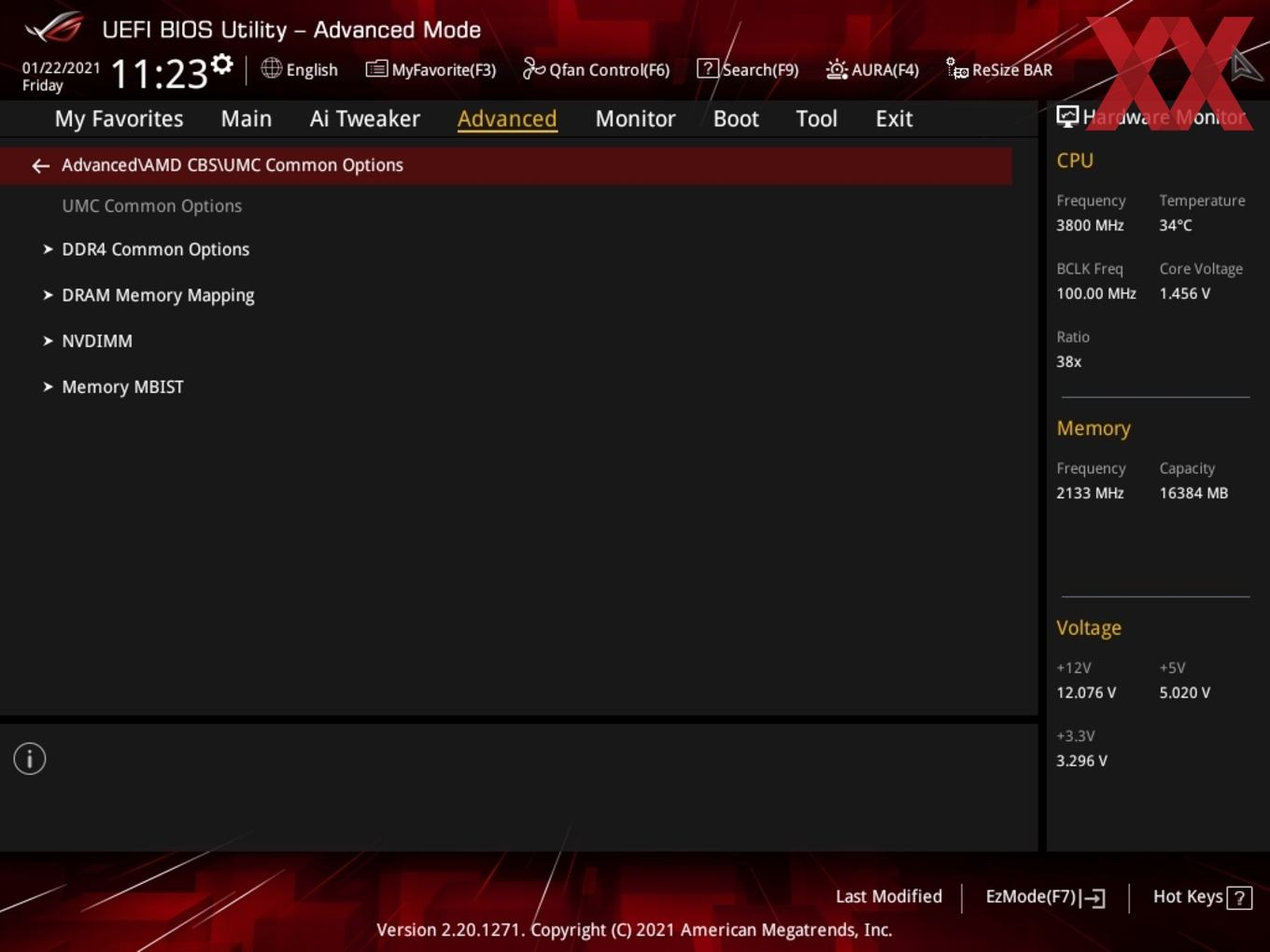Open the My Favorites tab
This screenshot has height=952, width=1270.
point(119,119)
